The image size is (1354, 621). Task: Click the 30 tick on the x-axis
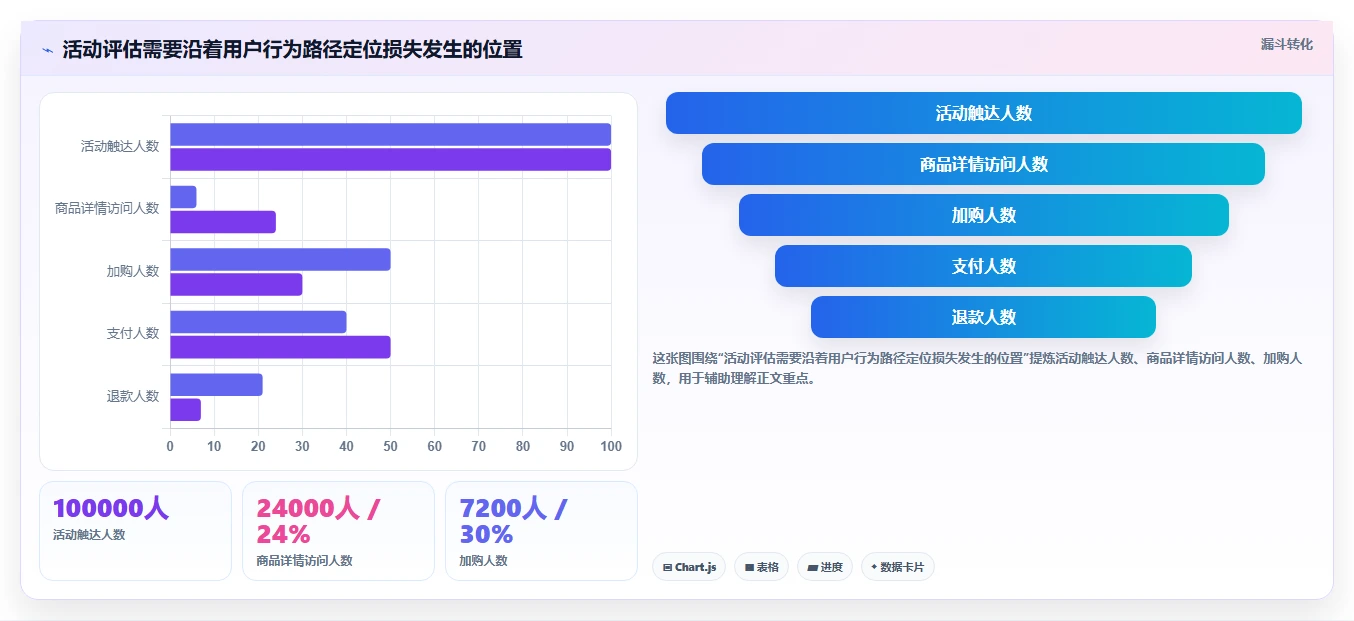302,446
